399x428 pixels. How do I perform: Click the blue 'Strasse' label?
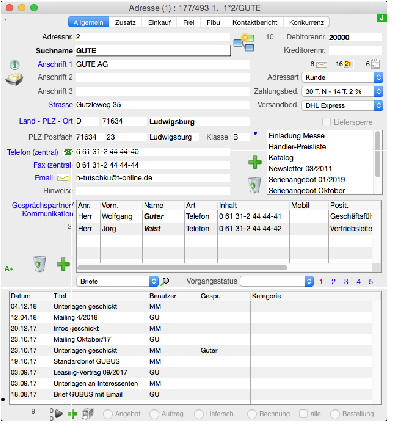[x=61, y=105]
